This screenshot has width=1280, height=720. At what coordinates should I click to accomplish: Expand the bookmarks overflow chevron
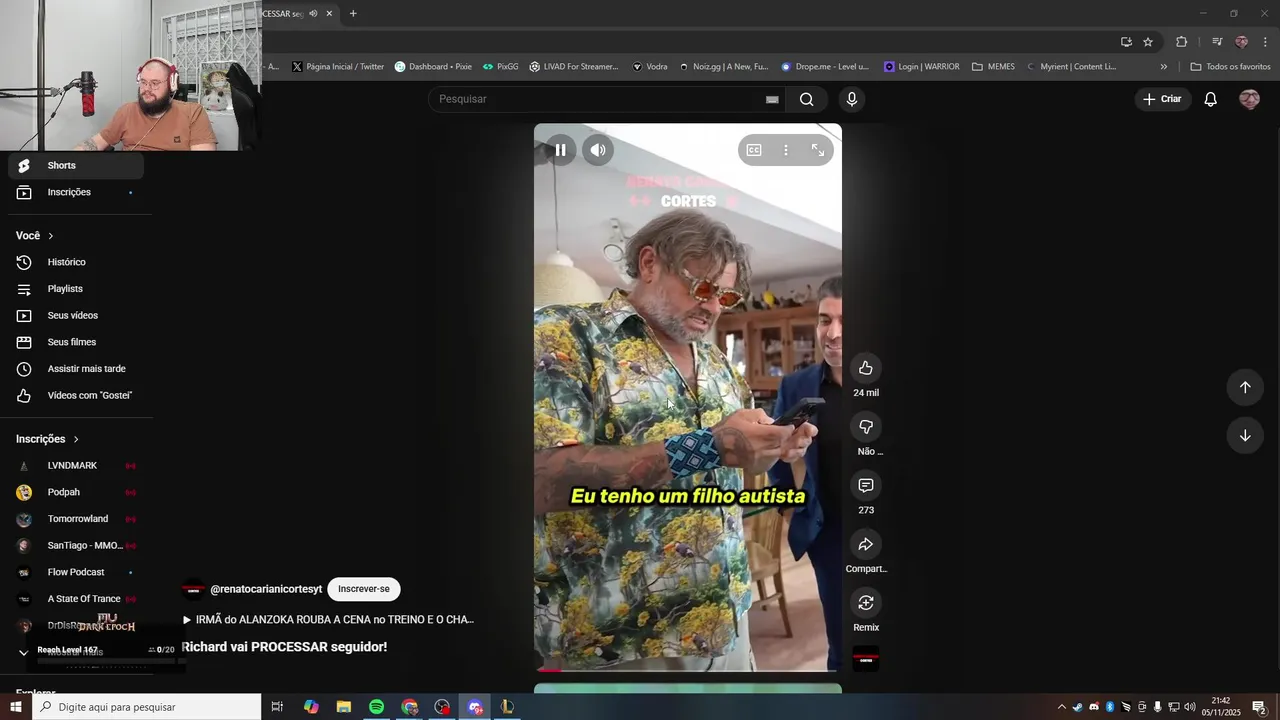pos(1163,67)
